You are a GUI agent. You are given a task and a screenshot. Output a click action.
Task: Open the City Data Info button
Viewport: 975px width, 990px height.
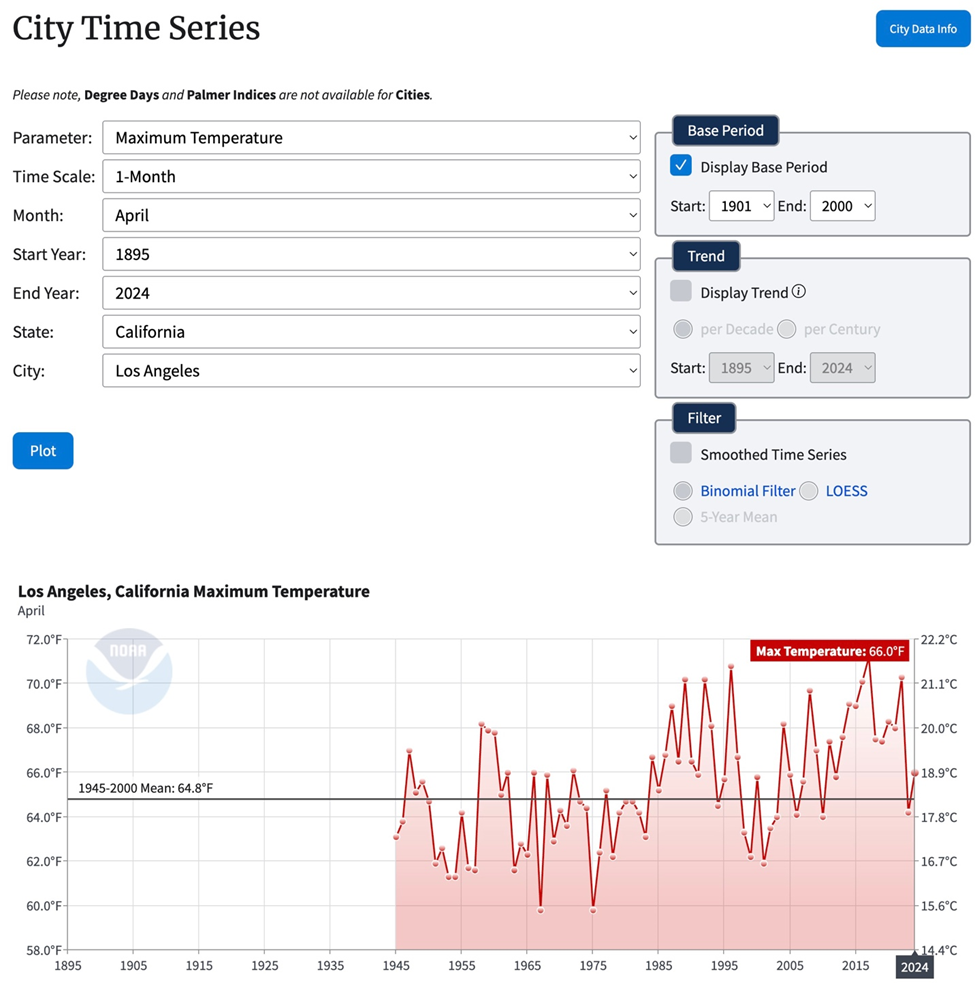[x=922, y=29]
